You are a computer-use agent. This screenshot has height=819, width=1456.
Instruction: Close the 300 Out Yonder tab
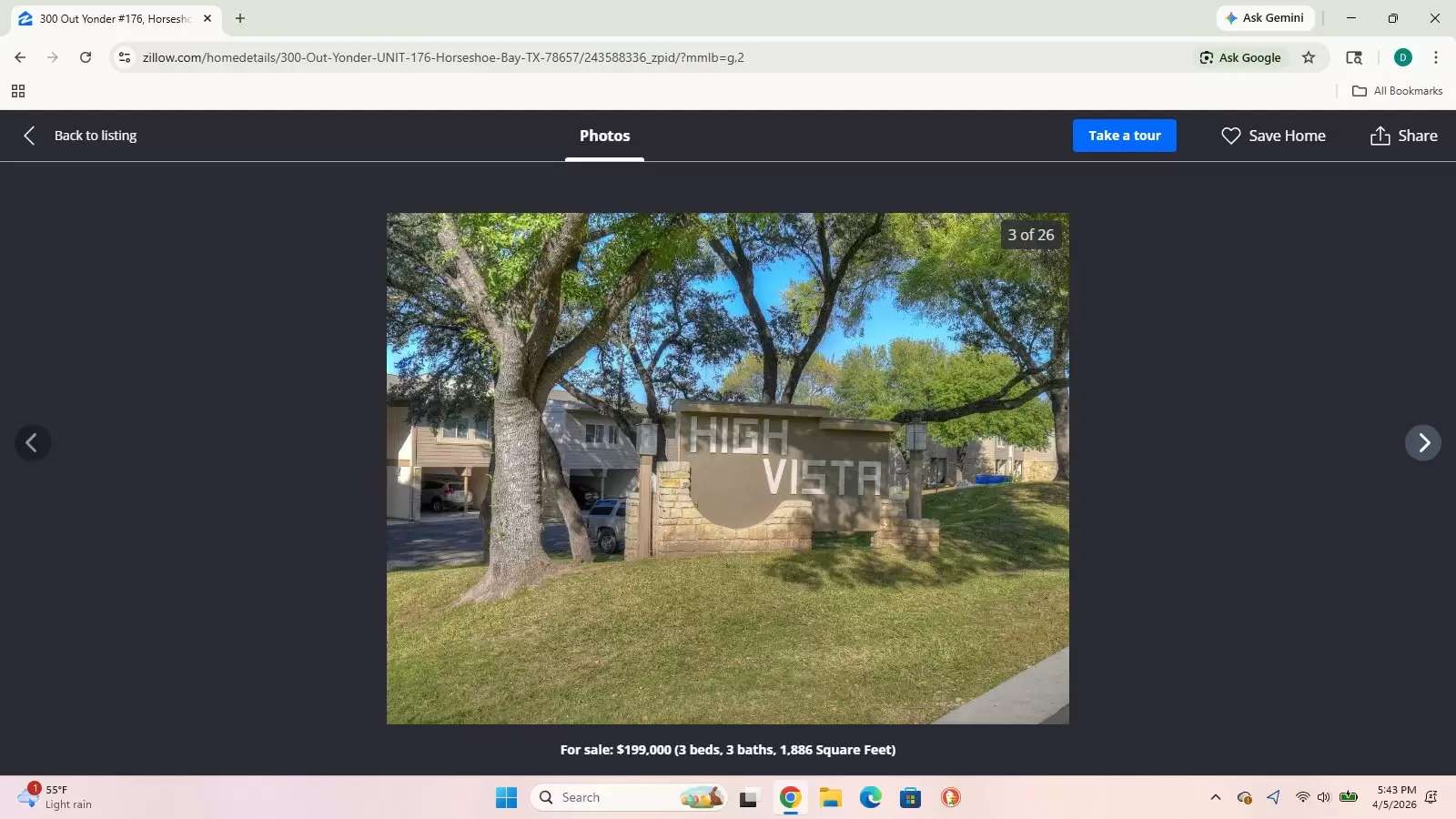pos(207,18)
